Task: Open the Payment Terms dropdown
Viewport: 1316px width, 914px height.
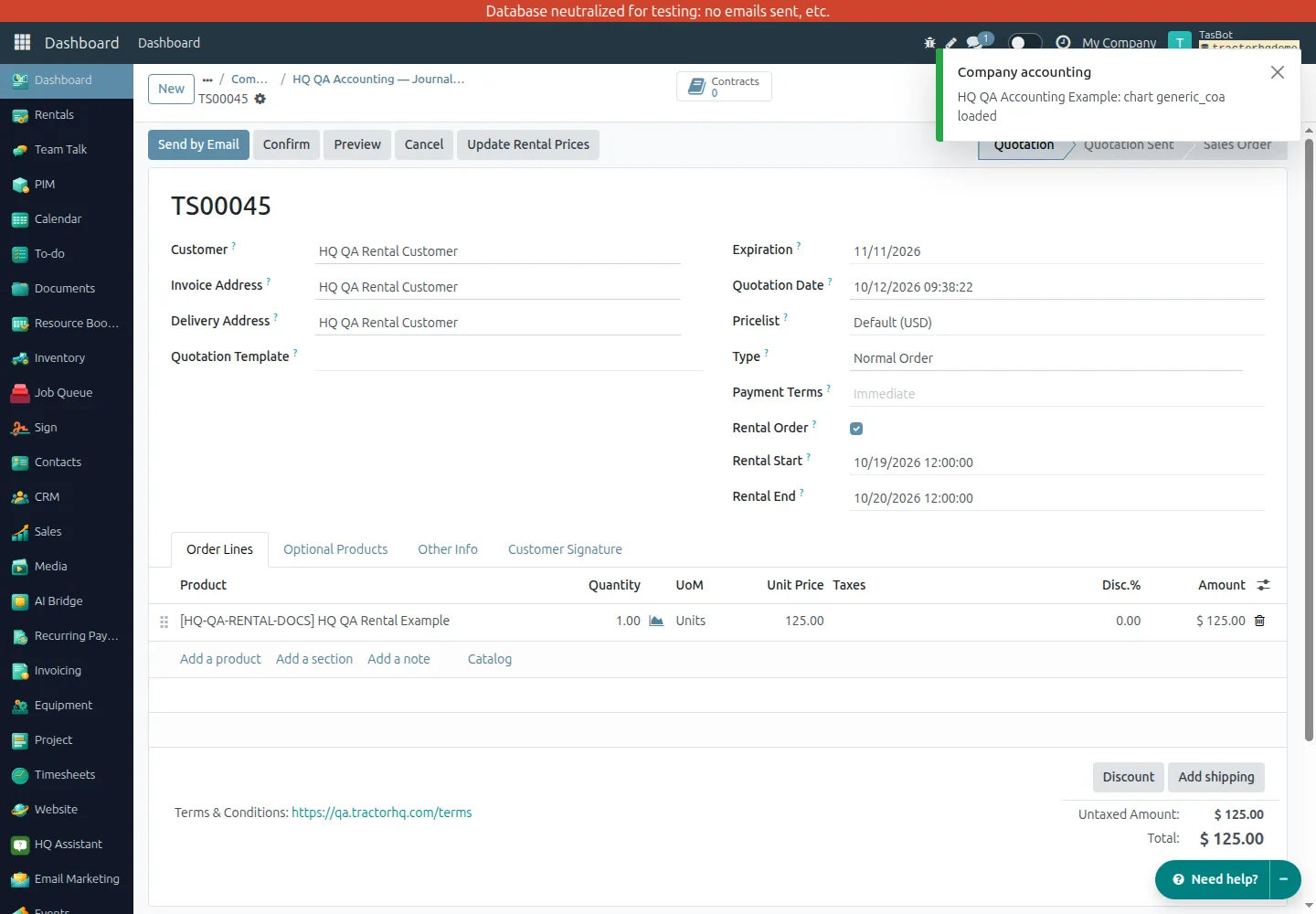Action: pyautogui.click(x=1057, y=394)
